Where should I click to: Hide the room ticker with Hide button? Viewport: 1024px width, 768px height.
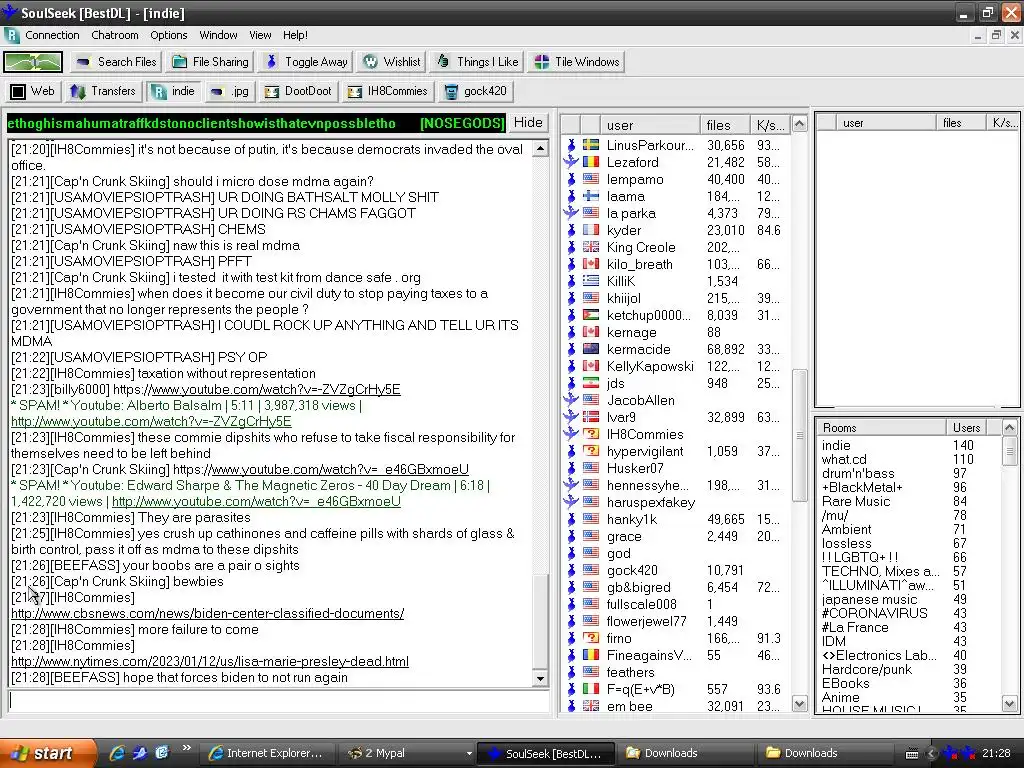click(528, 123)
